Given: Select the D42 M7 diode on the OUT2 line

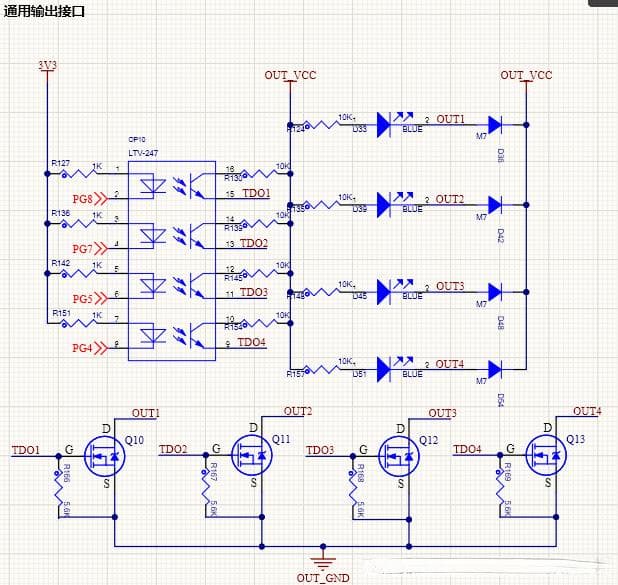Looking at the screenshot, I should pos(495,205).
